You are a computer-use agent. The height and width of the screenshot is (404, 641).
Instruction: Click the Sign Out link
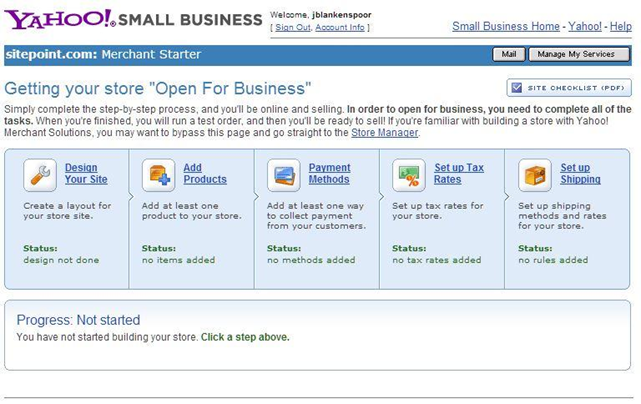(293, 27)
